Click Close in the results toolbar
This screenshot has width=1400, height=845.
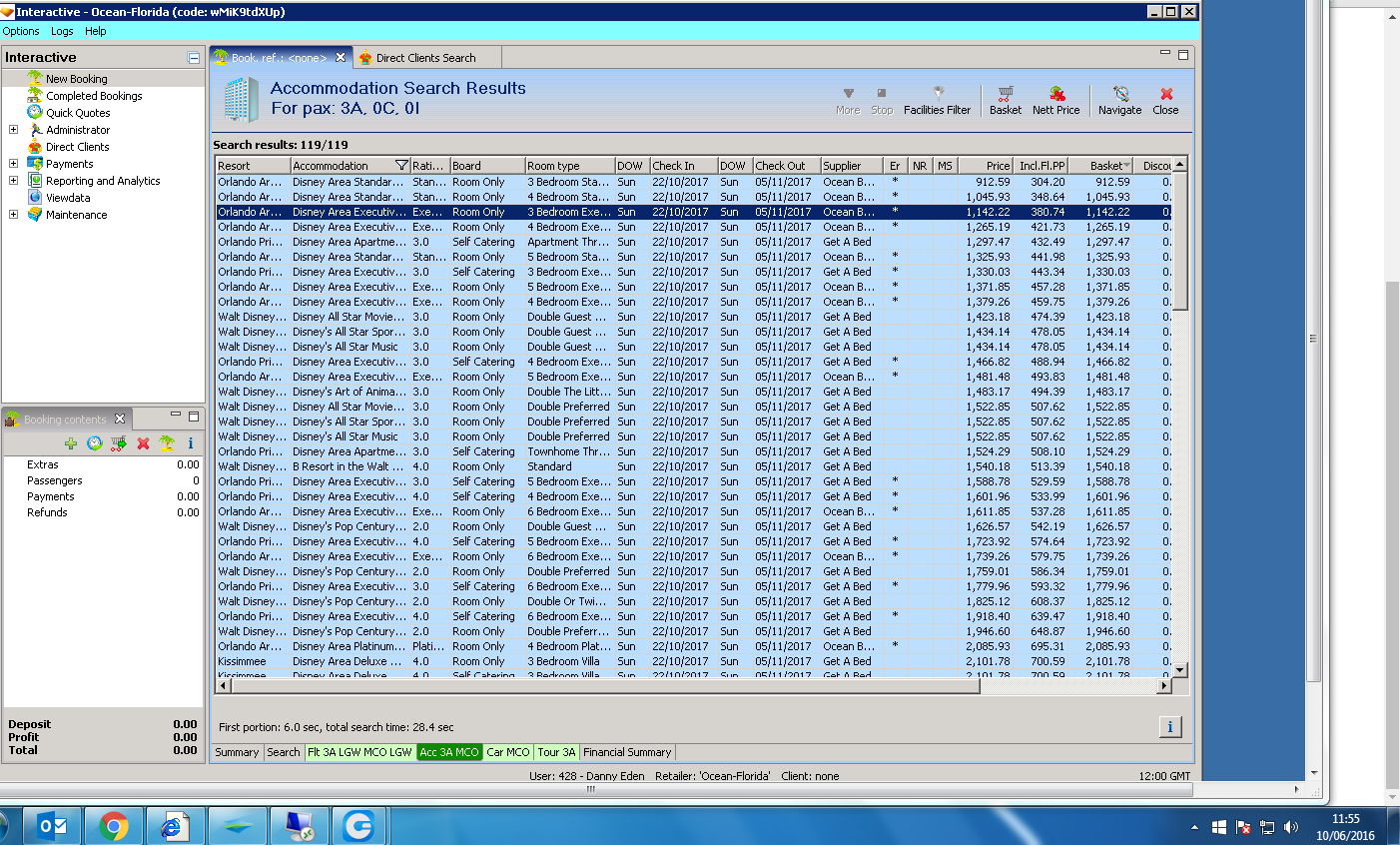[x=1165, y=101]
